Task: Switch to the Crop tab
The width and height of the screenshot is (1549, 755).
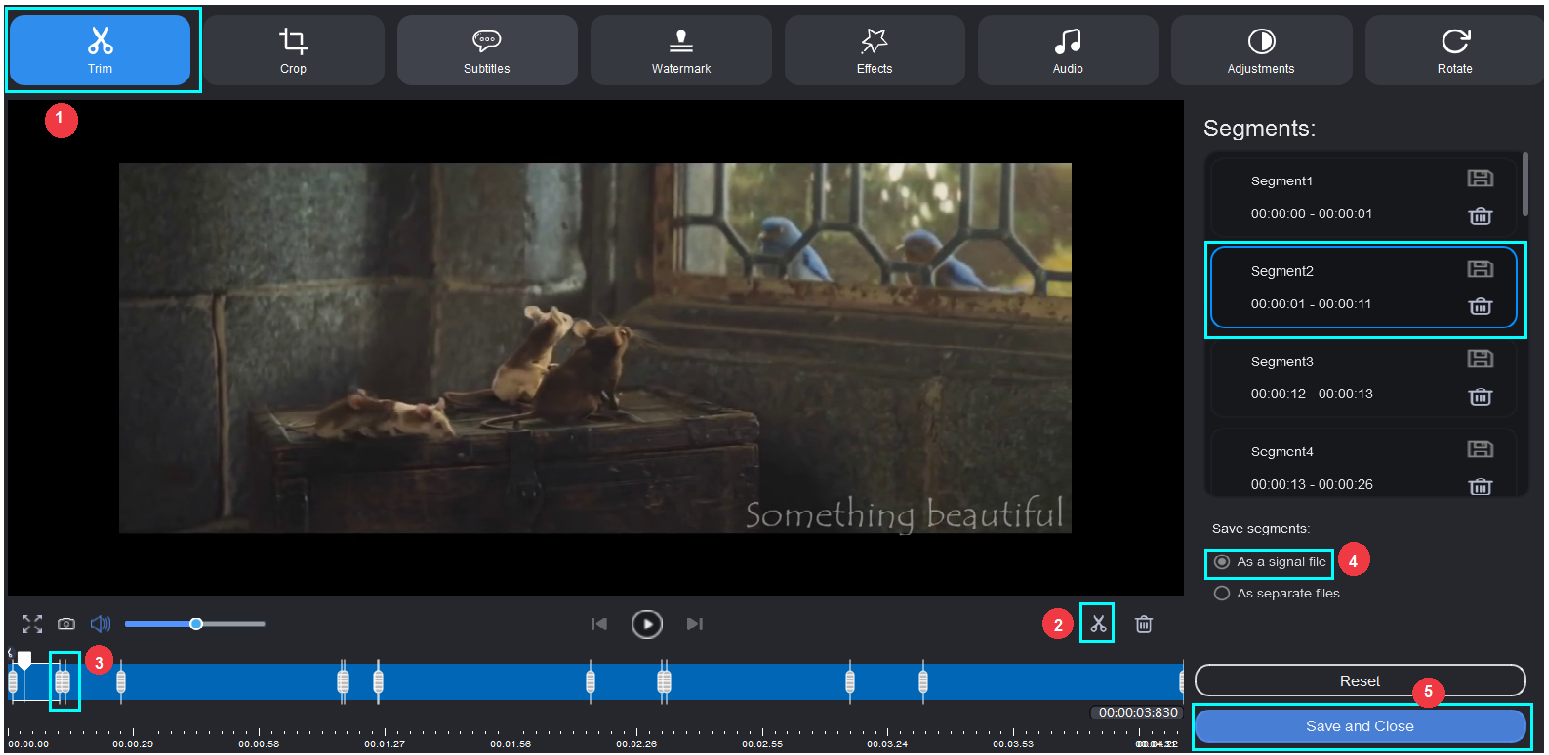Action: click(x=293, y=49)
